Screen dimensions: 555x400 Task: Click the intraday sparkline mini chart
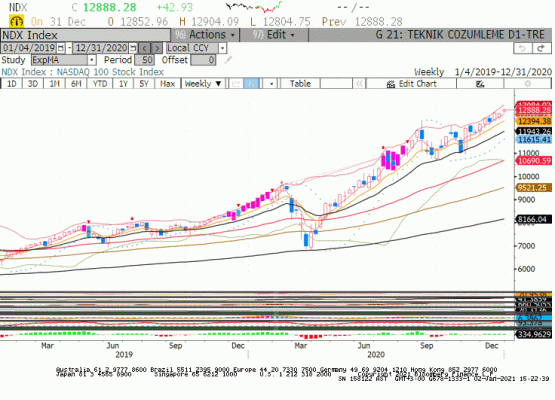pyautogui.click(x=254, y=7)
